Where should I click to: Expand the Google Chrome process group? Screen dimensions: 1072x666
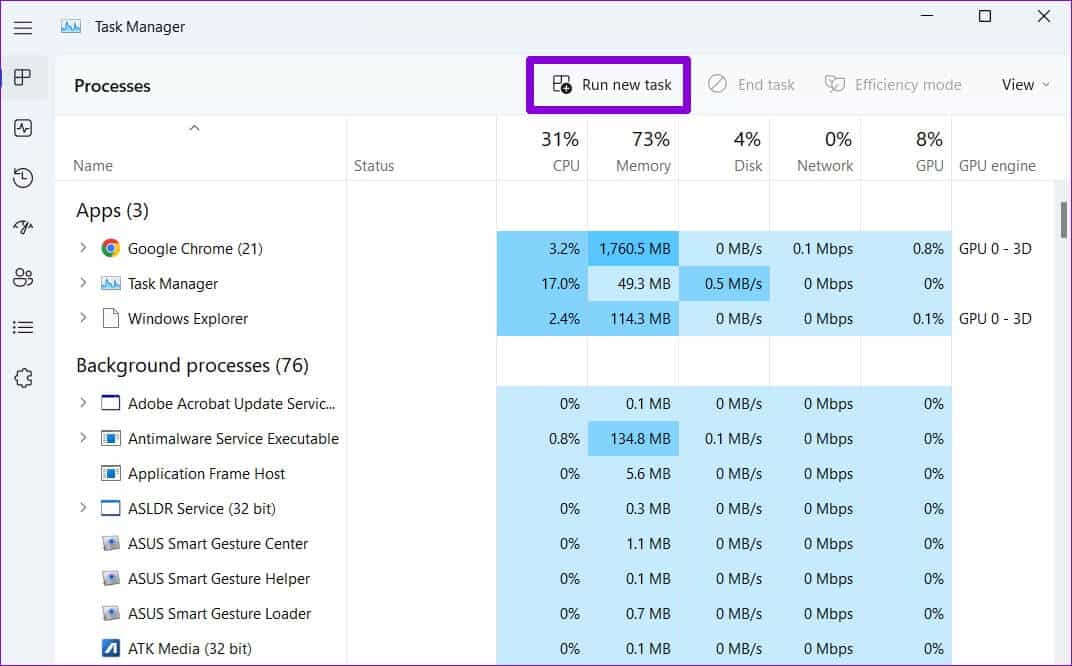point(83,248)
